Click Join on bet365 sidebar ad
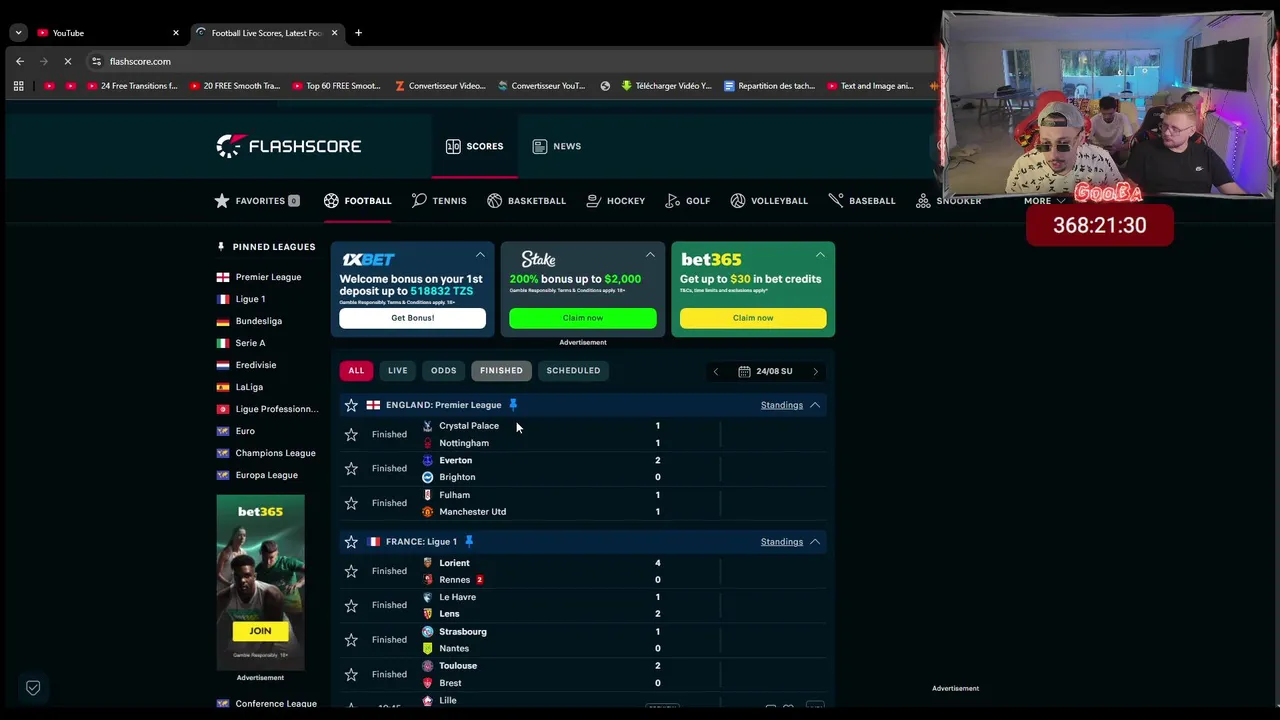 [x=260, y=631]
